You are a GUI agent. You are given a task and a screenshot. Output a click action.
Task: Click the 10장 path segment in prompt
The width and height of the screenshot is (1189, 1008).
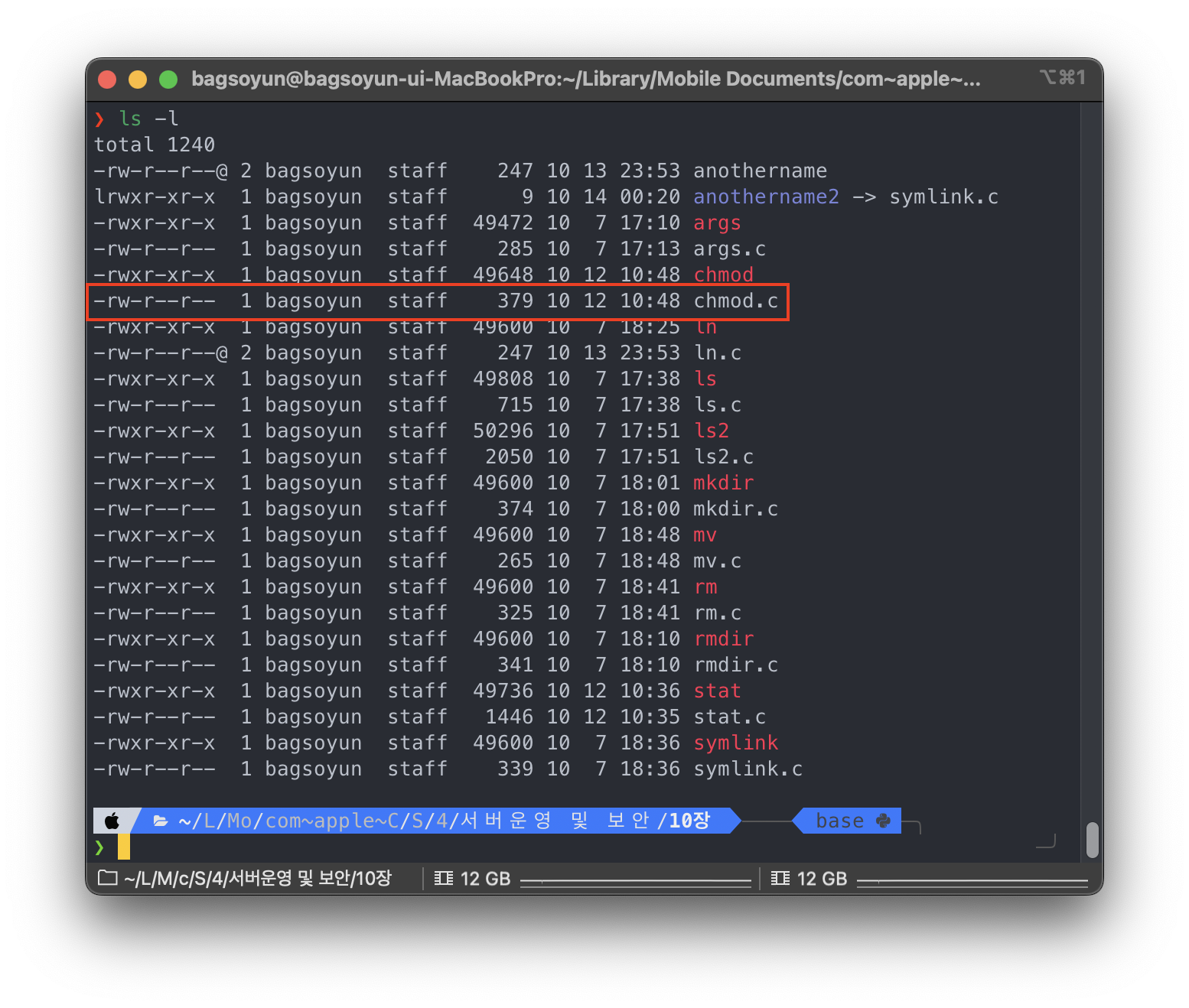[689, 821]
